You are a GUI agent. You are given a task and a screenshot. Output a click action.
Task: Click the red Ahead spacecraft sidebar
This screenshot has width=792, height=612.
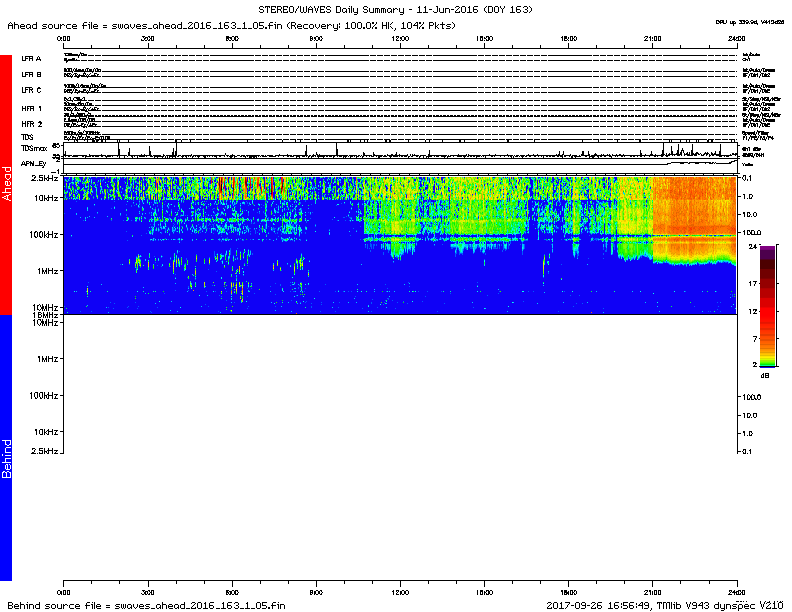point(6,185)
